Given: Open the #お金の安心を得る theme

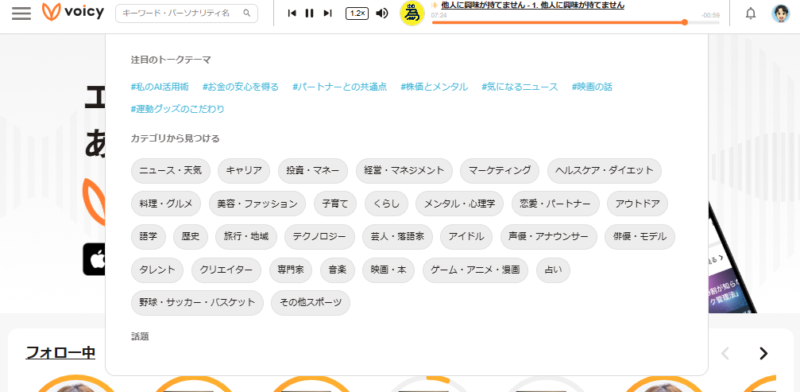Looking at the screenshot, I should [x=241, y=87].
